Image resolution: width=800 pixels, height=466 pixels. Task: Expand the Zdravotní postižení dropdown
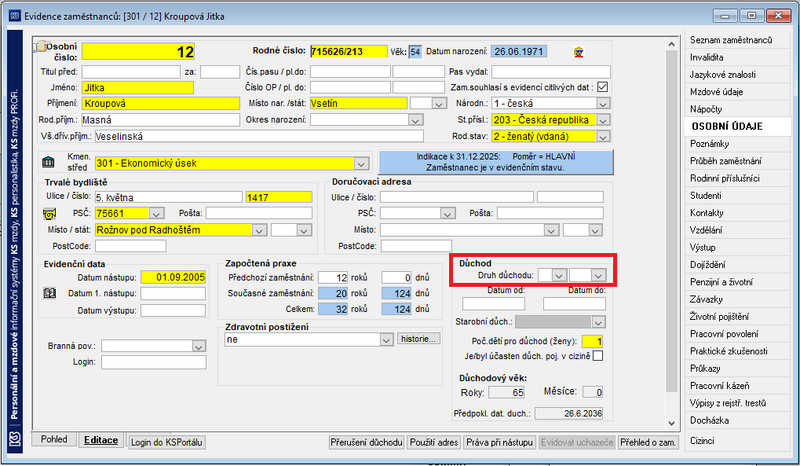point(387,340)
